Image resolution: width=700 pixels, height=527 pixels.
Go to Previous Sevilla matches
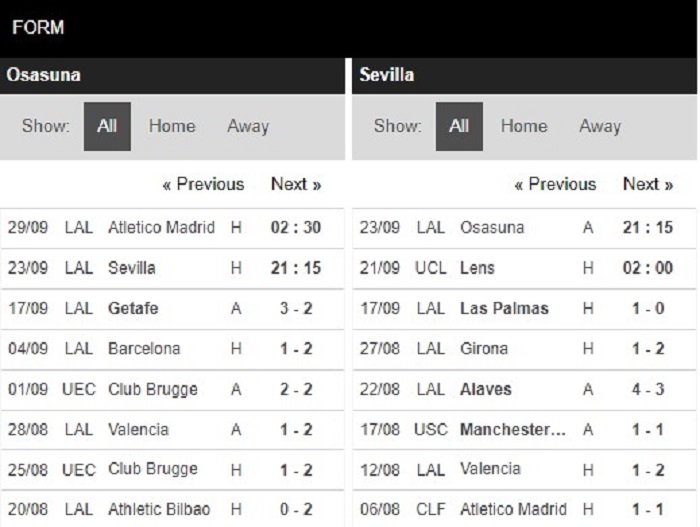click(555, 184)
